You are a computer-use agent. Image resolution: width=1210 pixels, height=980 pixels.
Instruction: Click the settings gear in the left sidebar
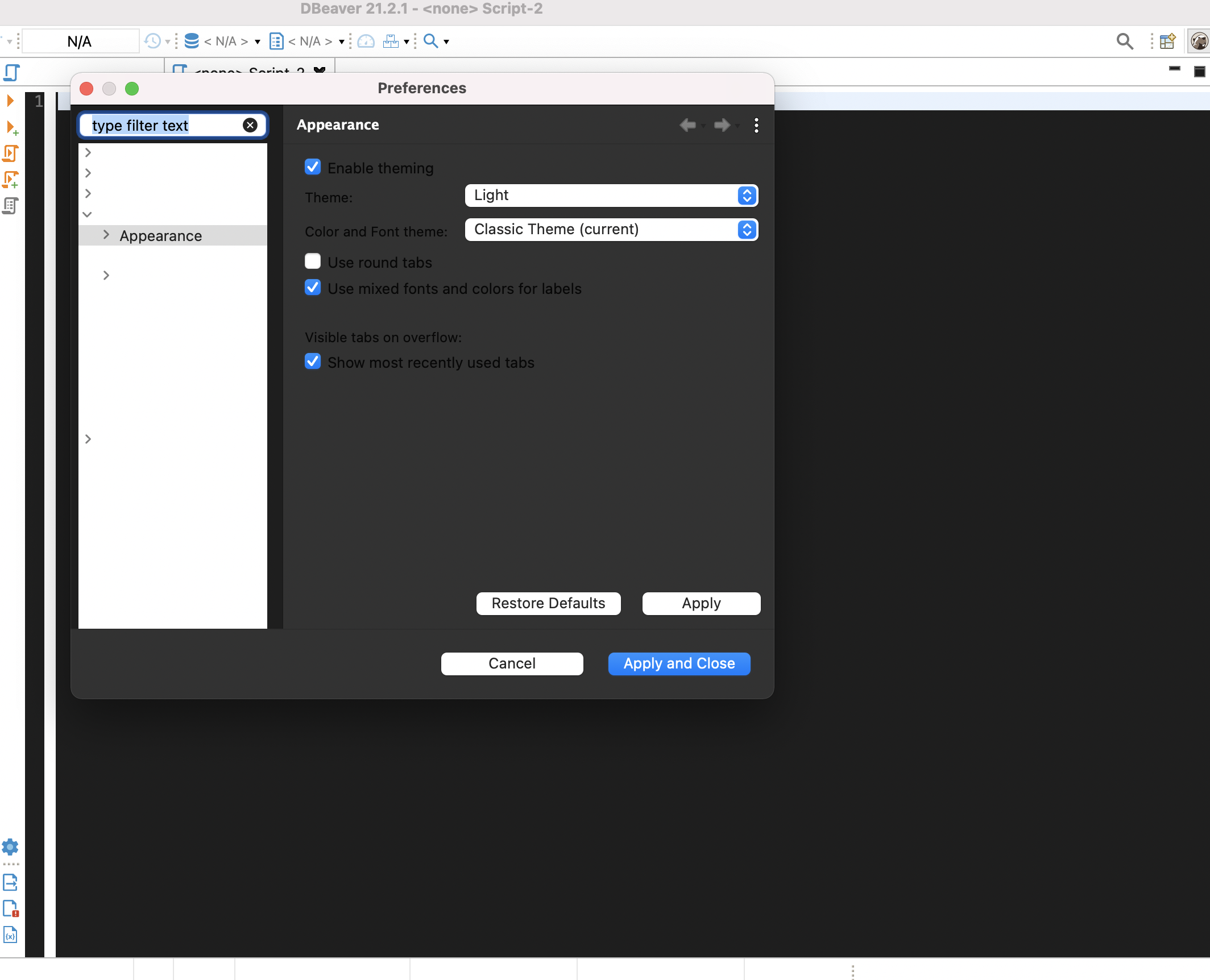point(10,848)
